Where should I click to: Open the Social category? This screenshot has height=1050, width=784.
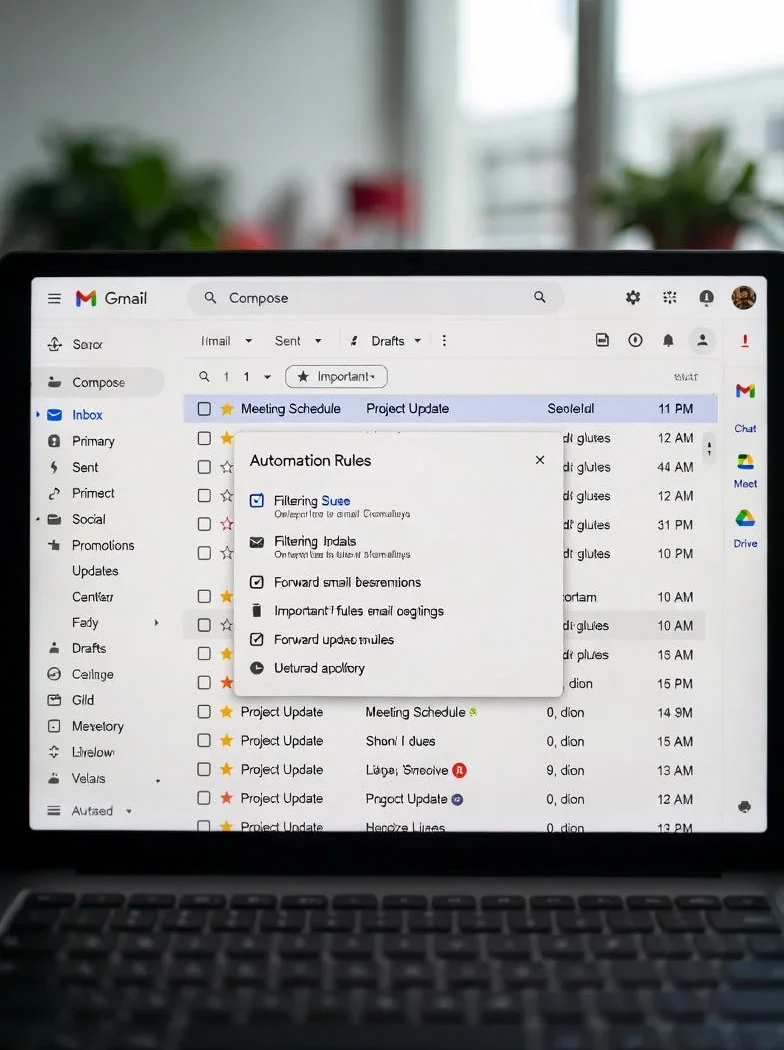(x=88, y=519)
